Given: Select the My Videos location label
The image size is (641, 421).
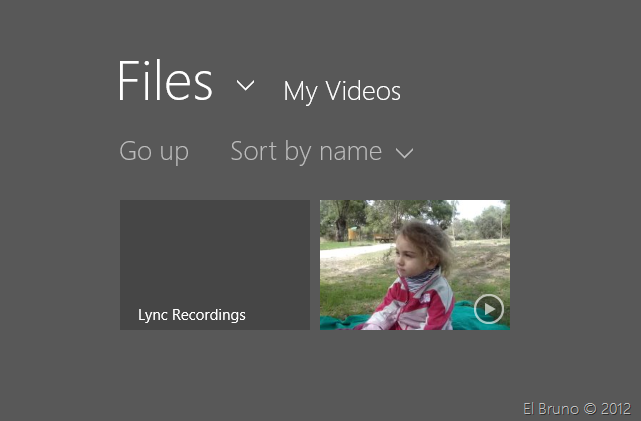Looking at the screenshot, I should [342, 91].
